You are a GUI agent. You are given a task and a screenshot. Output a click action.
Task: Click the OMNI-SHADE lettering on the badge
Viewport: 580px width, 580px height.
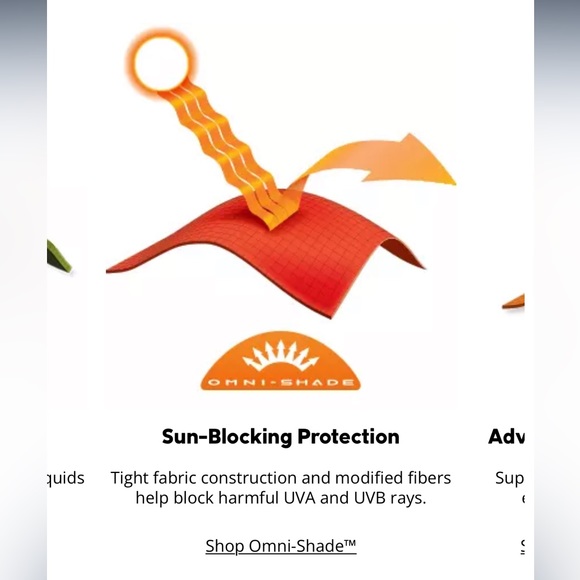coord(280,382)
